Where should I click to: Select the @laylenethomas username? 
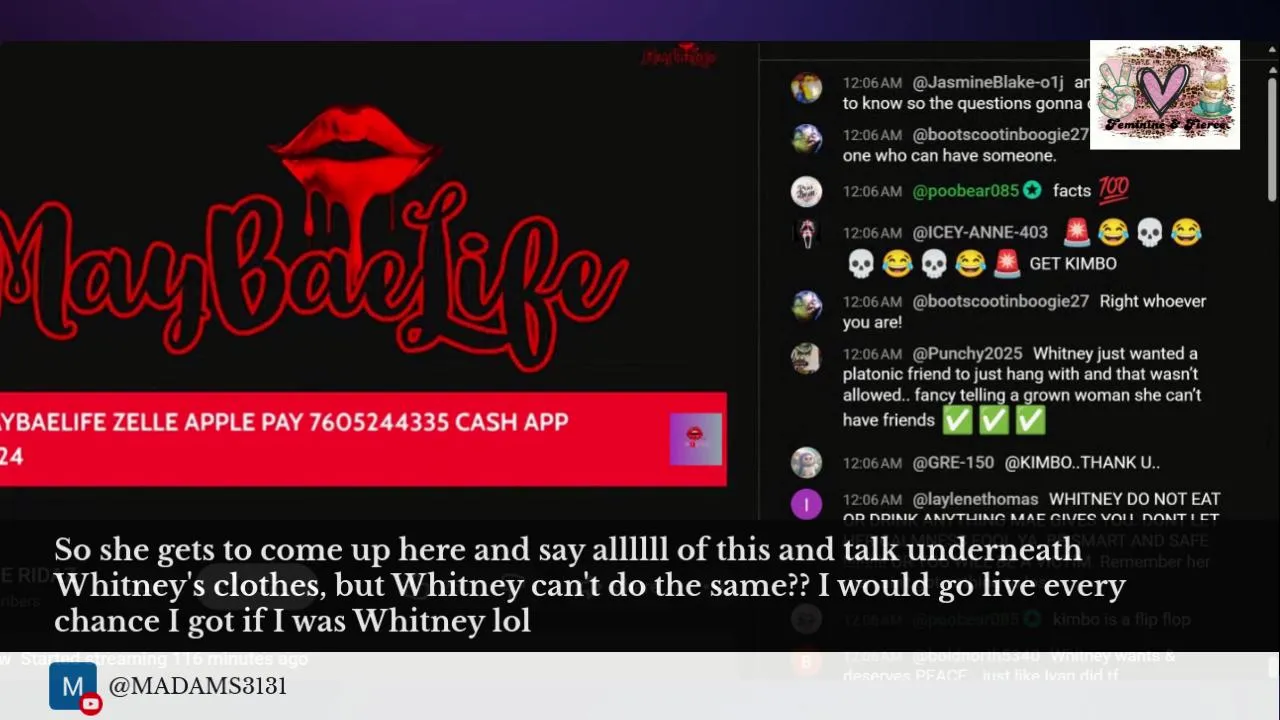[975, 499]
